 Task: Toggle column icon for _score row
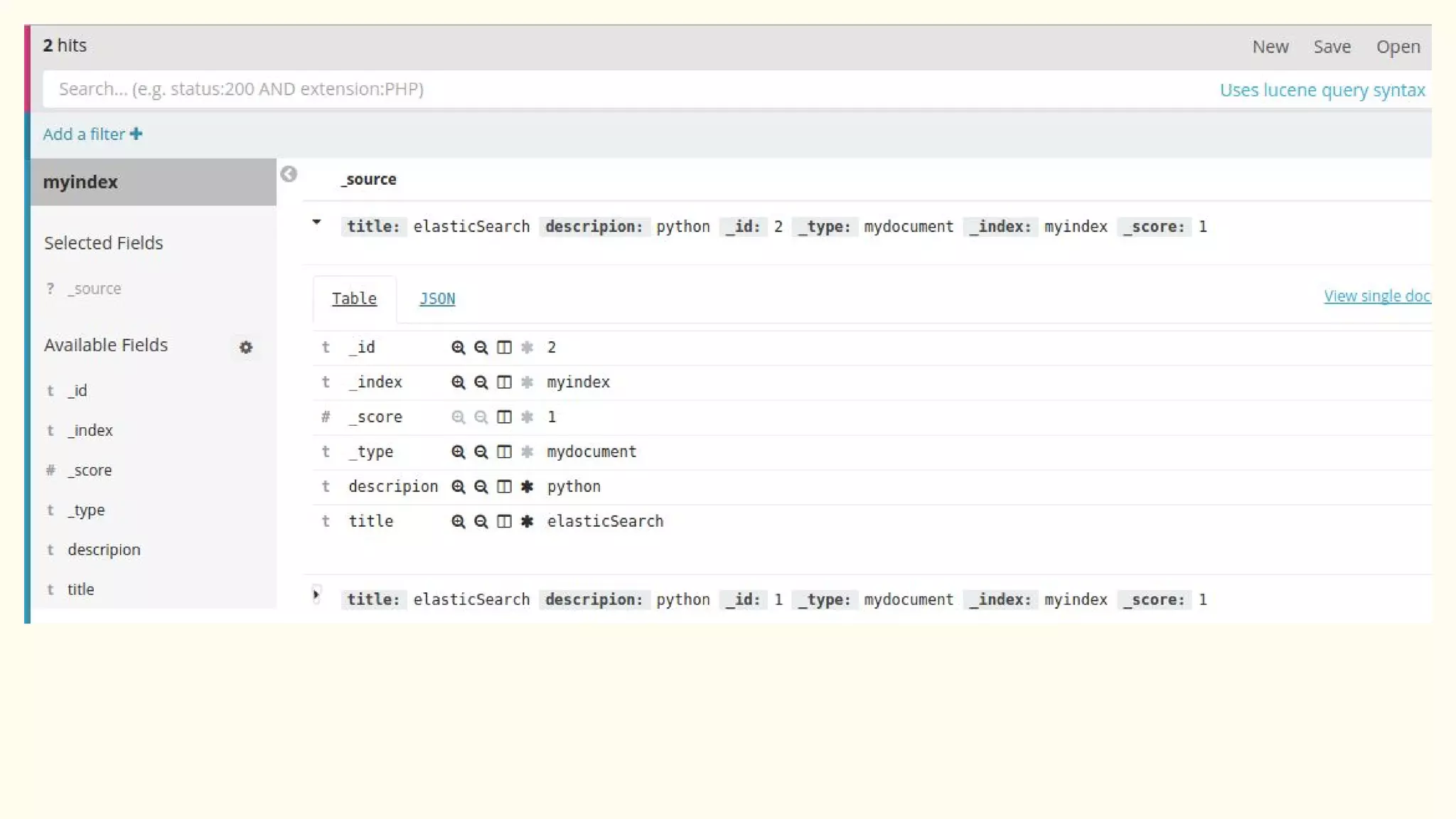pyautogui.click(x=503, y=417)
